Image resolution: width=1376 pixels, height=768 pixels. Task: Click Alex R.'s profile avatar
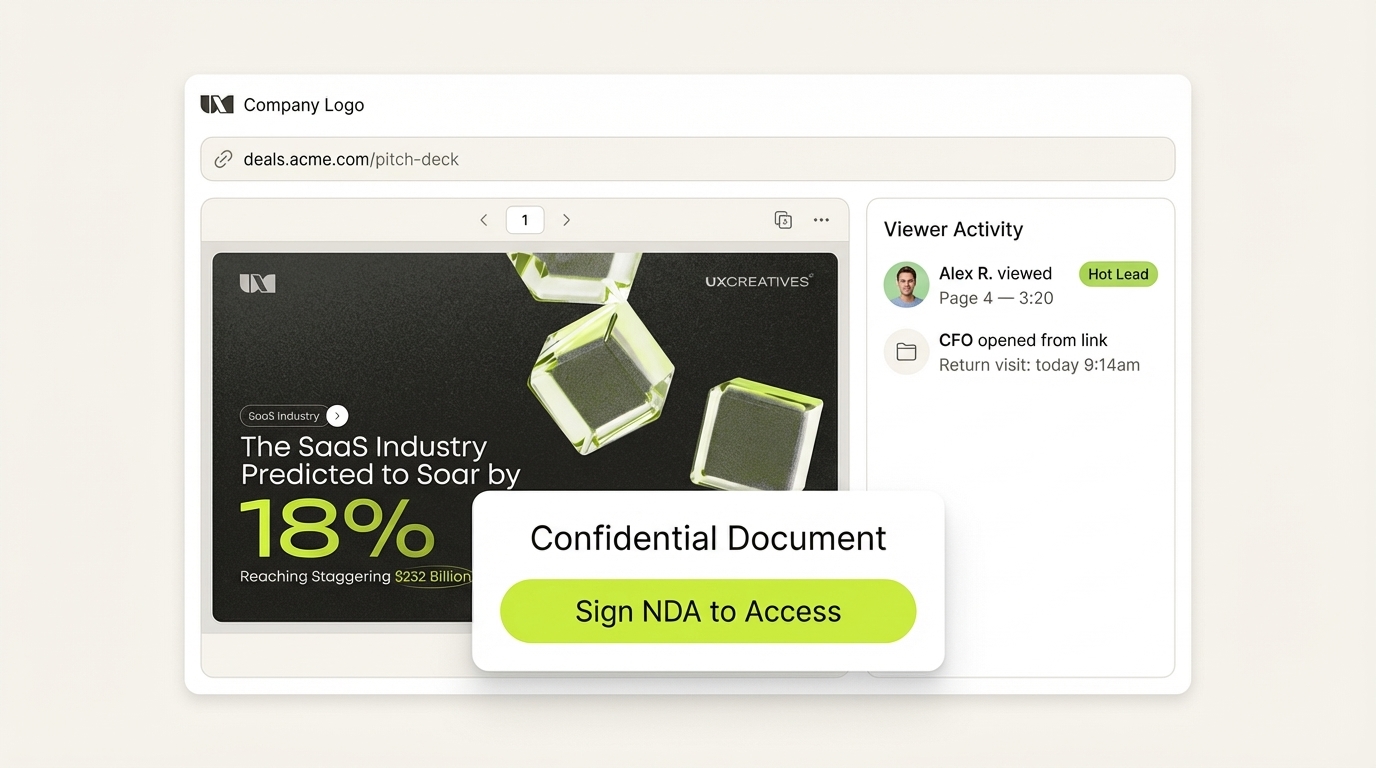click(905, 285)
